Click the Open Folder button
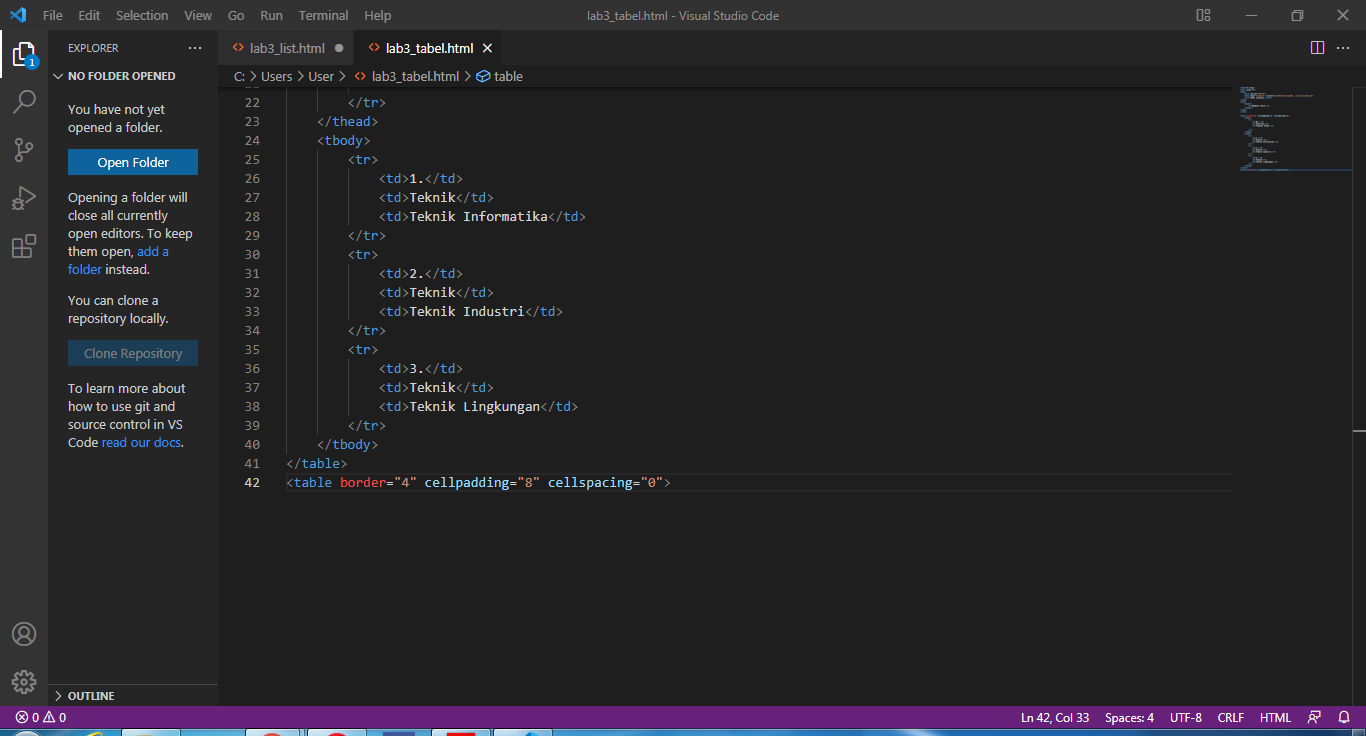This screenshot has height=736, width=1366. coord(132,161)
